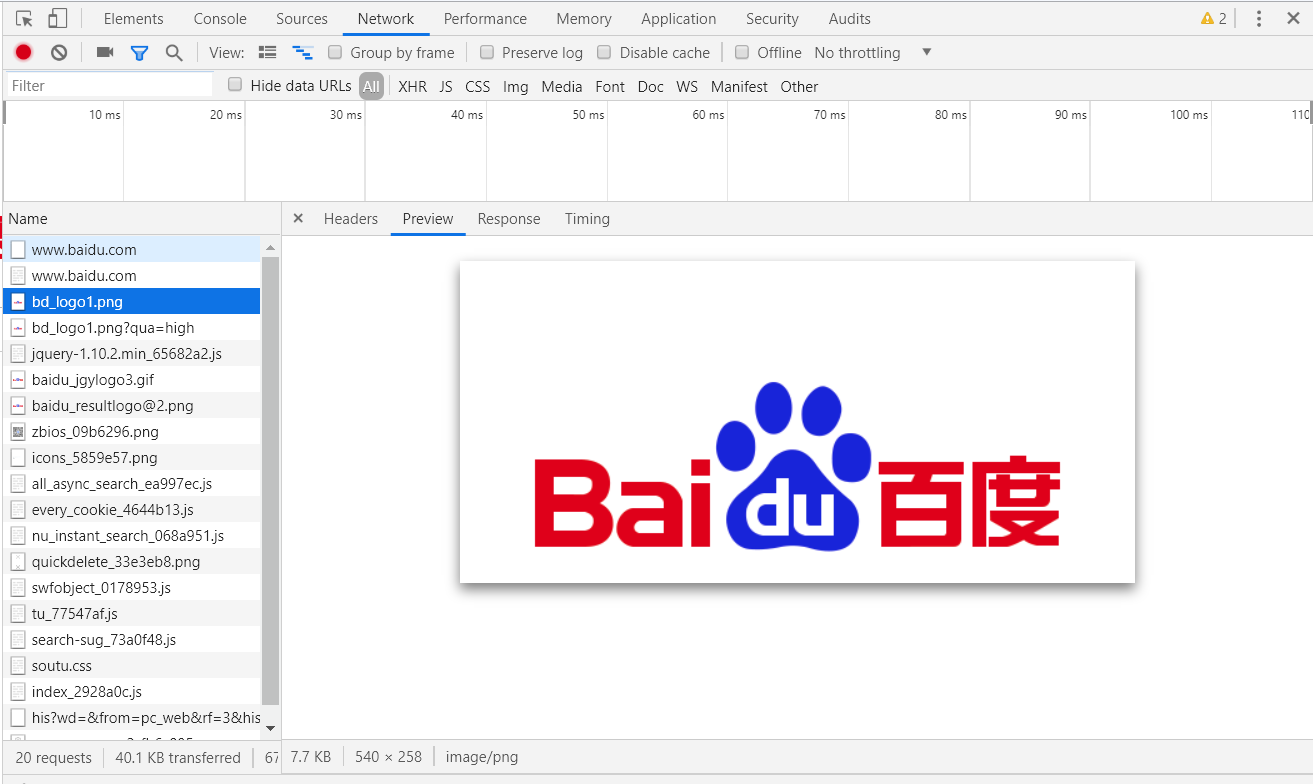Open the Application tab
Screen dimensions: 1313x784
(x=678, y=18)
